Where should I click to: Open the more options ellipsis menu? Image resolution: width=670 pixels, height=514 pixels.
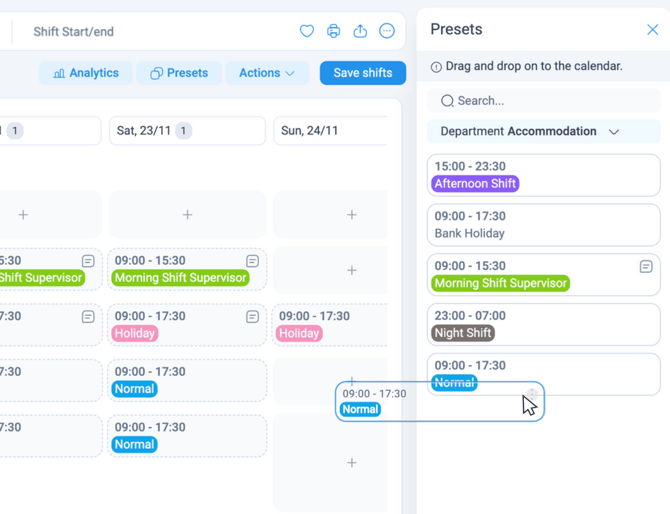(x=387, y=31)
